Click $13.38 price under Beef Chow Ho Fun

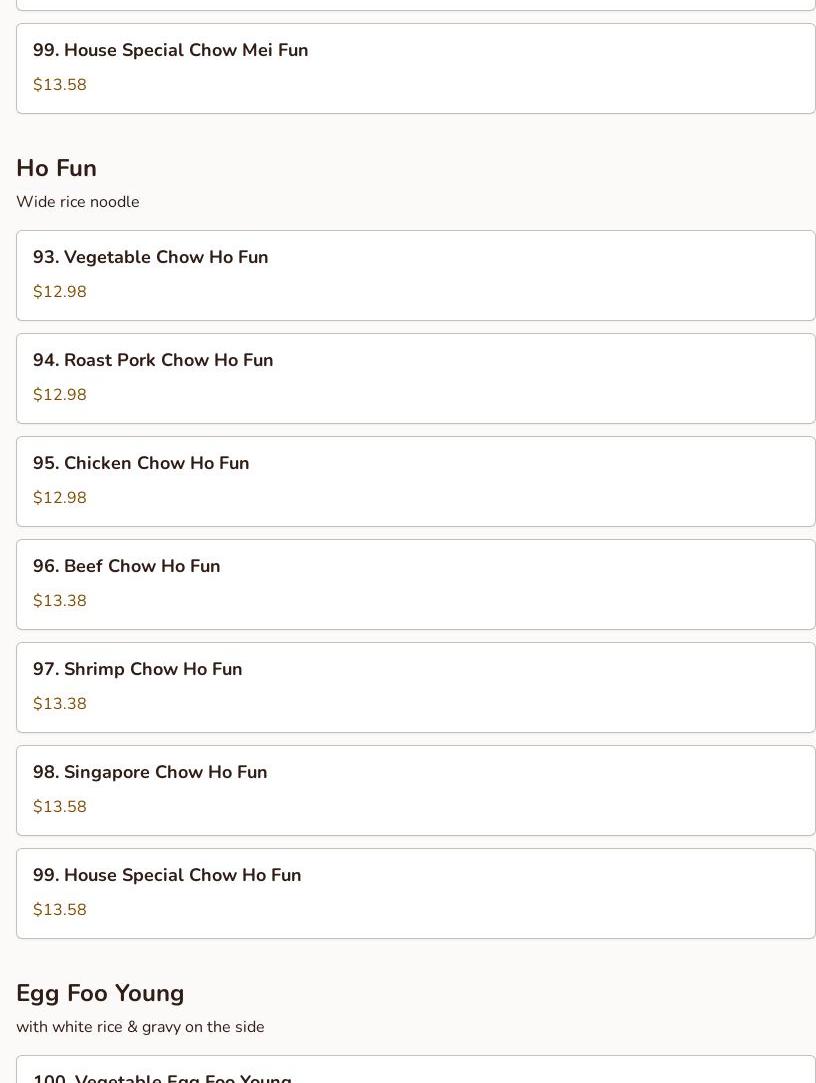(x=60, y=601)
